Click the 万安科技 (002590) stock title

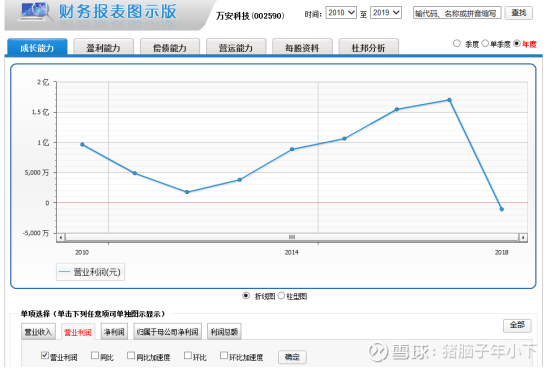(250, 16)
